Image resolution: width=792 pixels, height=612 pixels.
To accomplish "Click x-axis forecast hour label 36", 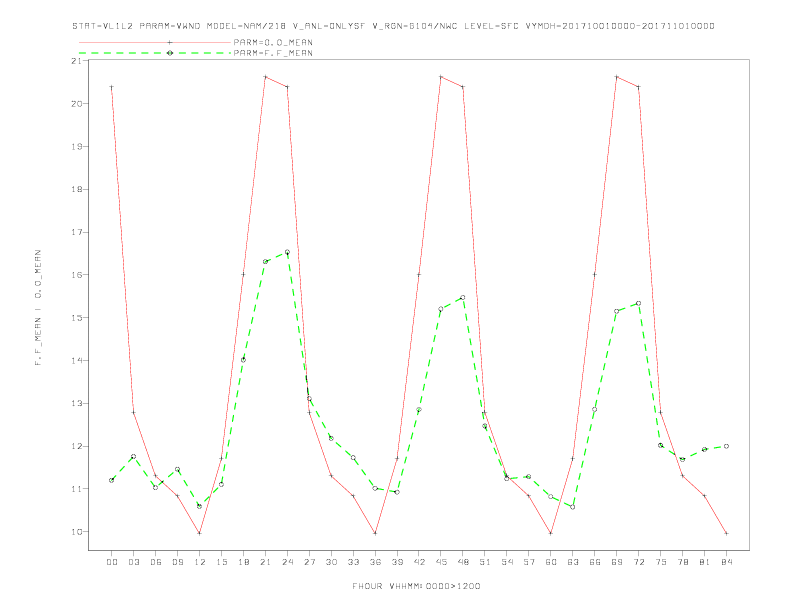I will coord(375,562).
